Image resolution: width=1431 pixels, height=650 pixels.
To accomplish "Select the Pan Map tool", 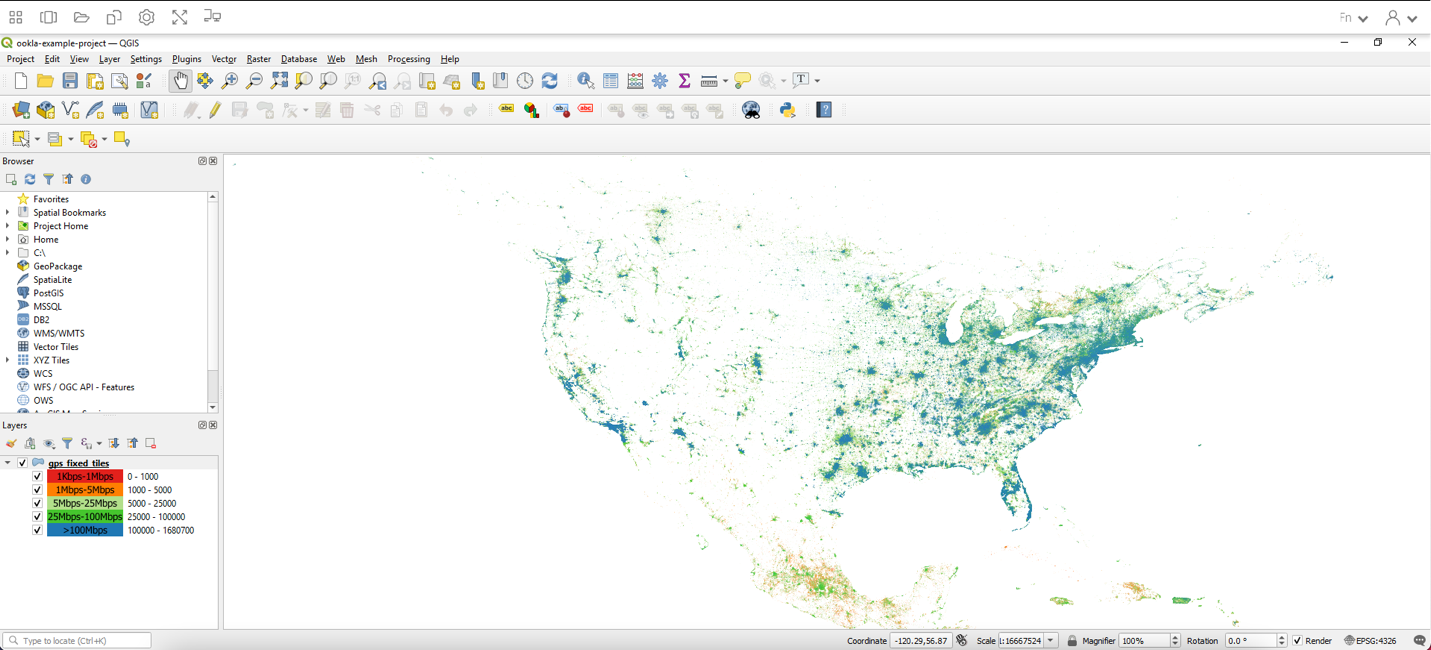I will tap(181, 81).
